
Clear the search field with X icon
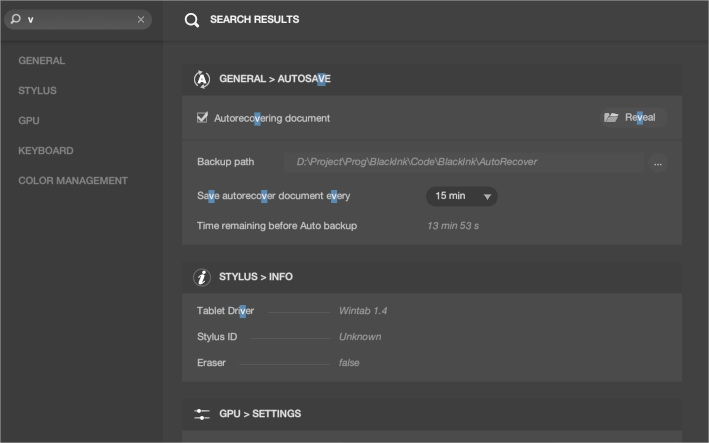[141, 19]
